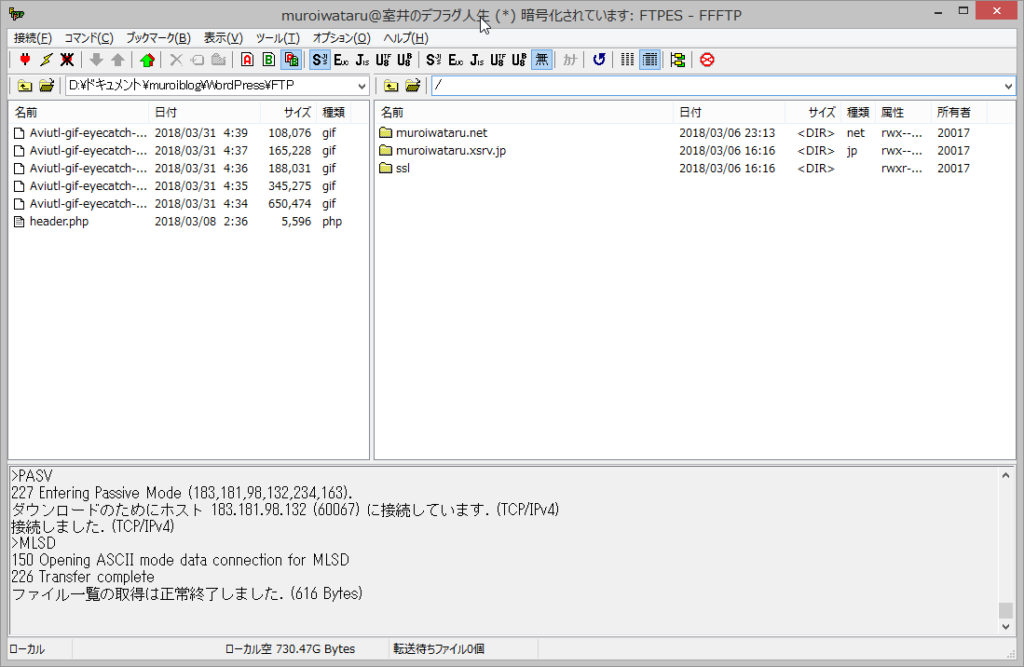
Task: Enable ASCII transfer mode (red A)
Action: coord(247,60)
